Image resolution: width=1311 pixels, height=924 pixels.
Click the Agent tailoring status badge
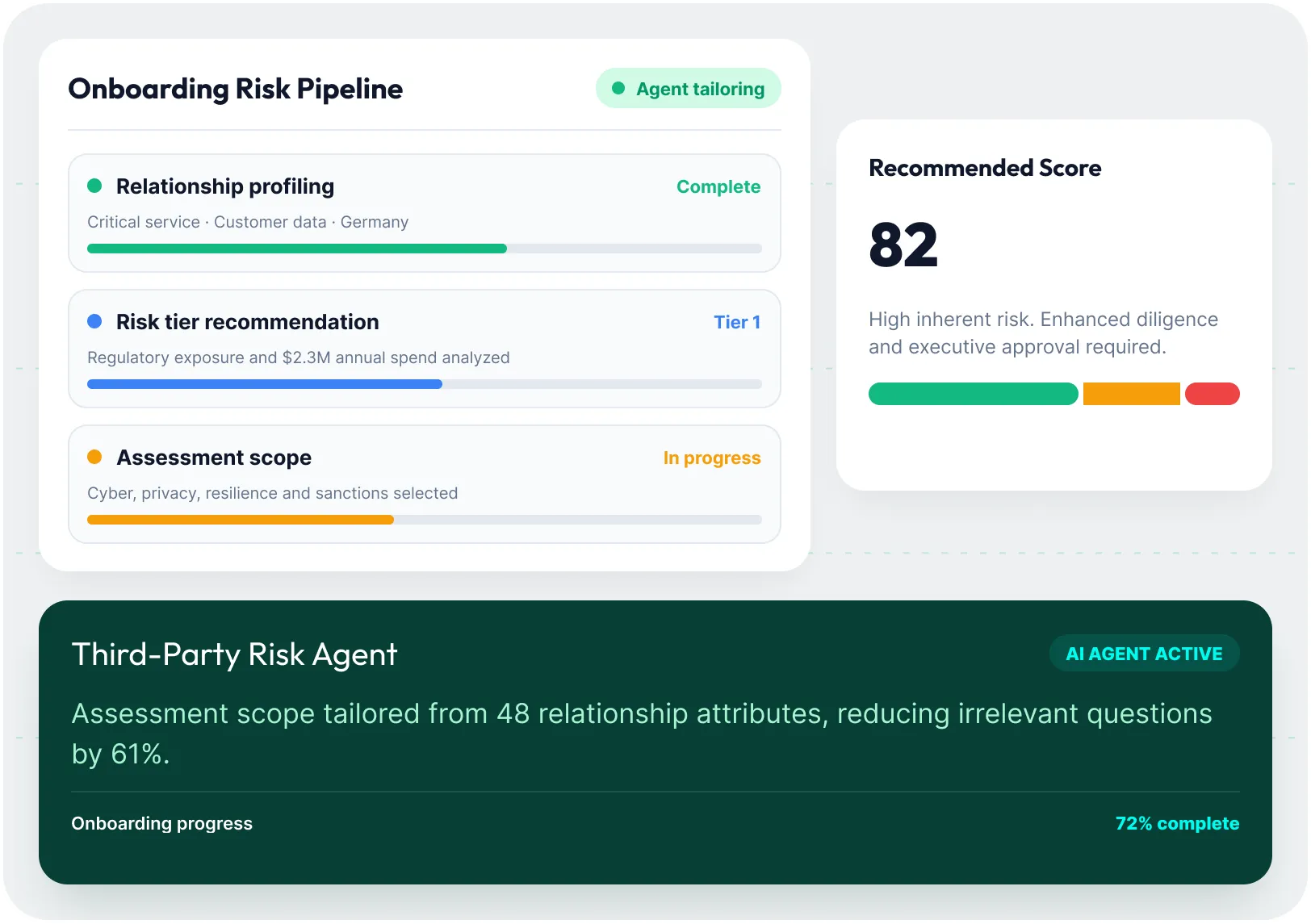689,89
